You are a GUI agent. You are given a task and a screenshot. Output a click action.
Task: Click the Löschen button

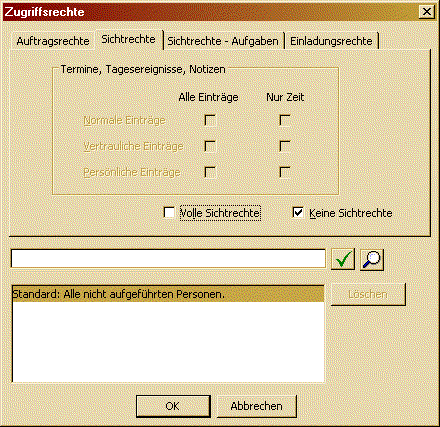pyautogui.click(x=368, y=294)
